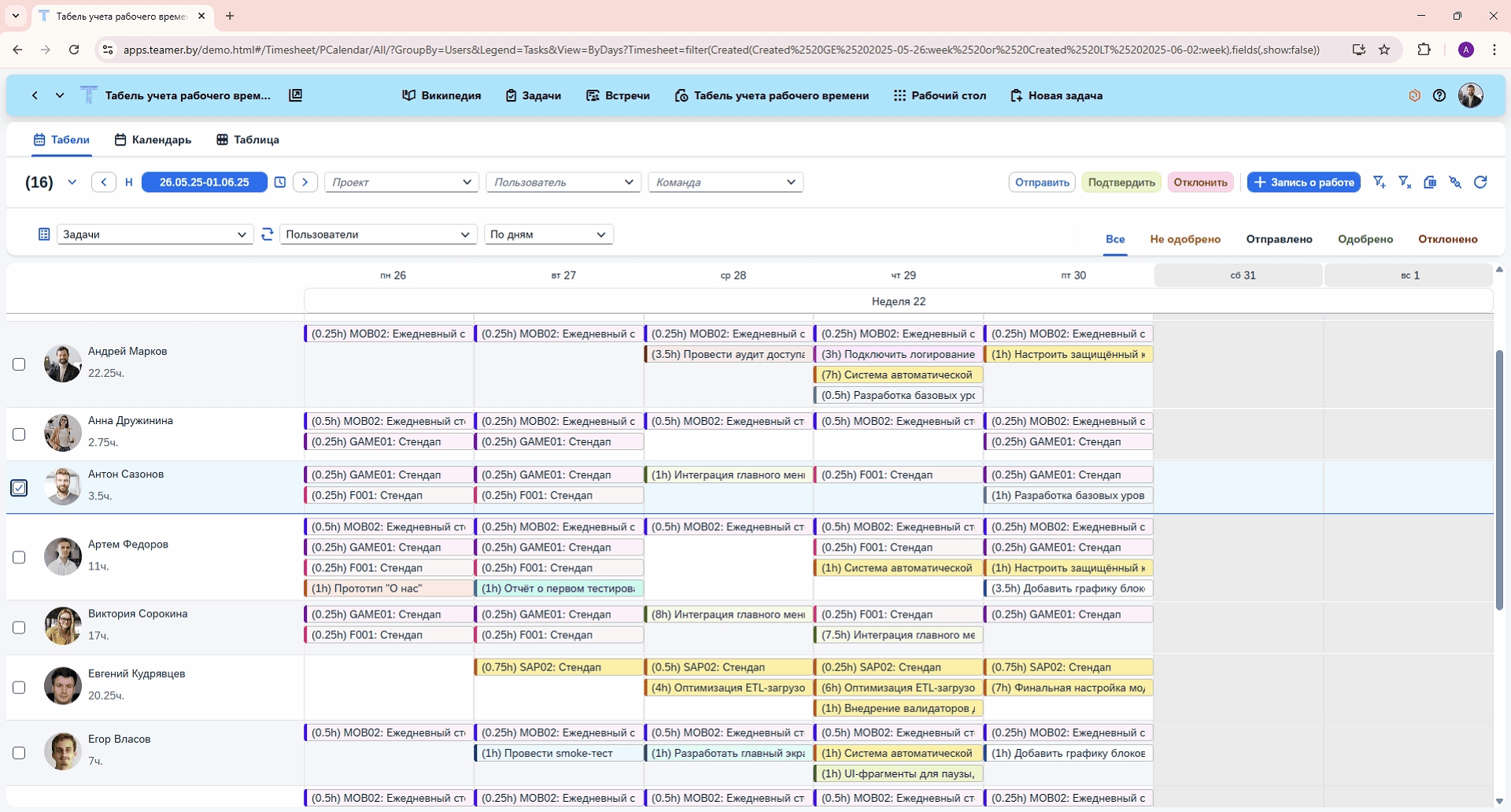The image size is (1511, 812).
Task: Add new Запись о работе
Action: click(x=1303, y=183)
